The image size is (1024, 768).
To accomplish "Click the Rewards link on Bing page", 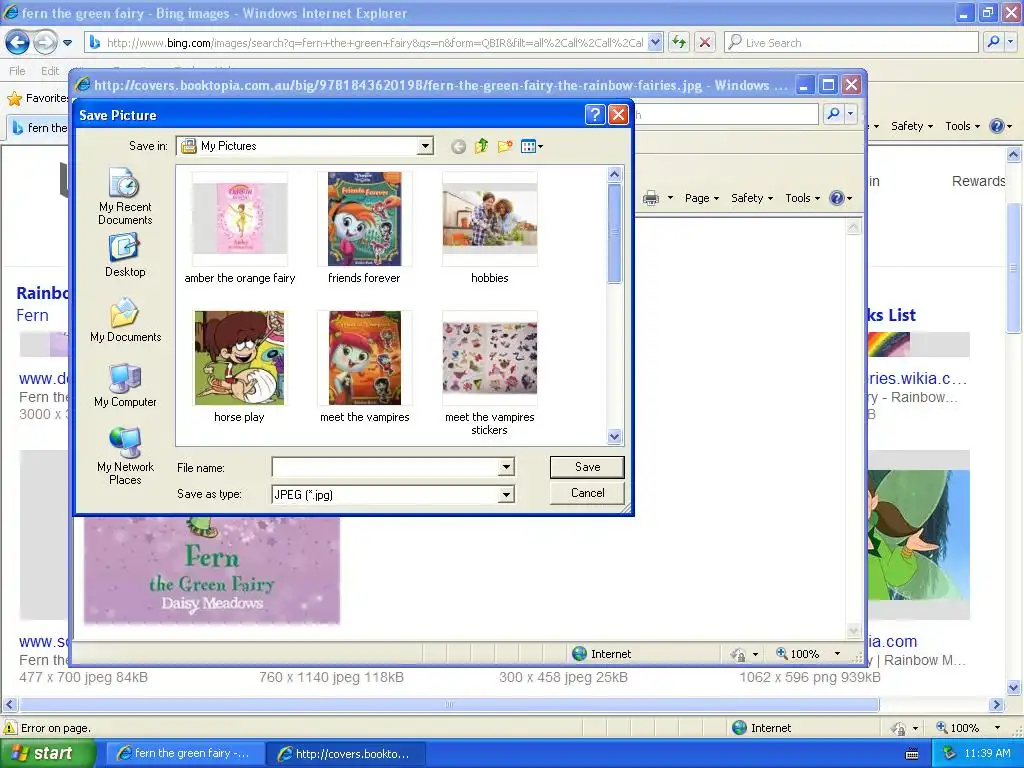I will point(978,182).
